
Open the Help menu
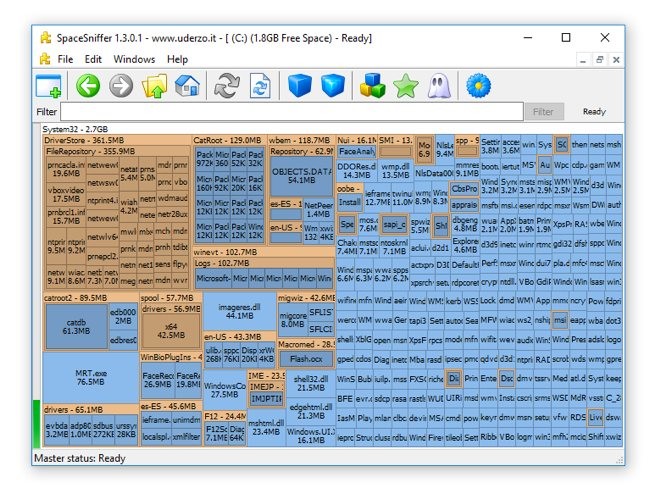[x=177, y=59]
